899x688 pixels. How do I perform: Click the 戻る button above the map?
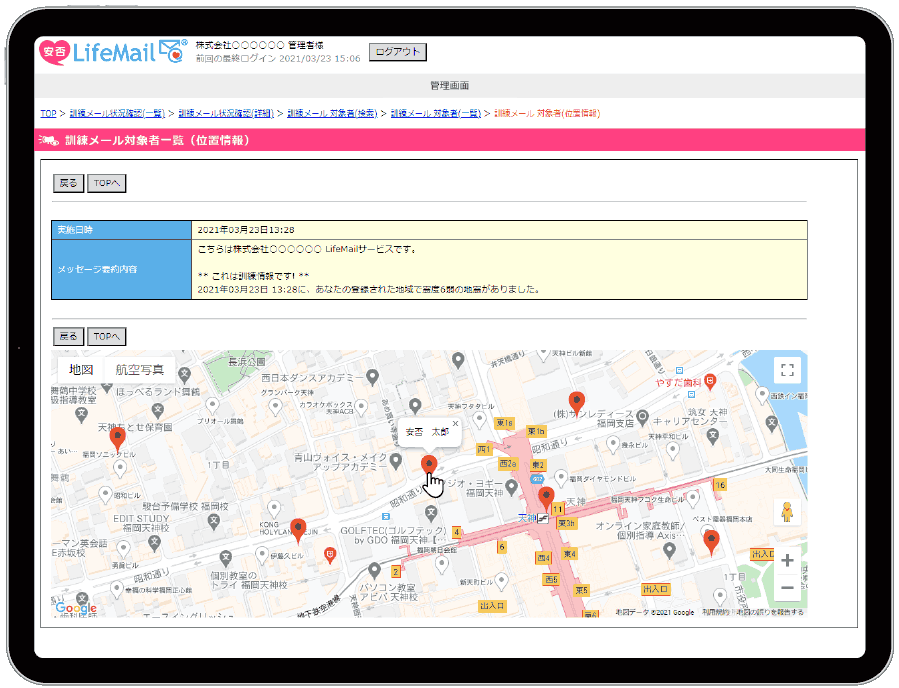67,337
